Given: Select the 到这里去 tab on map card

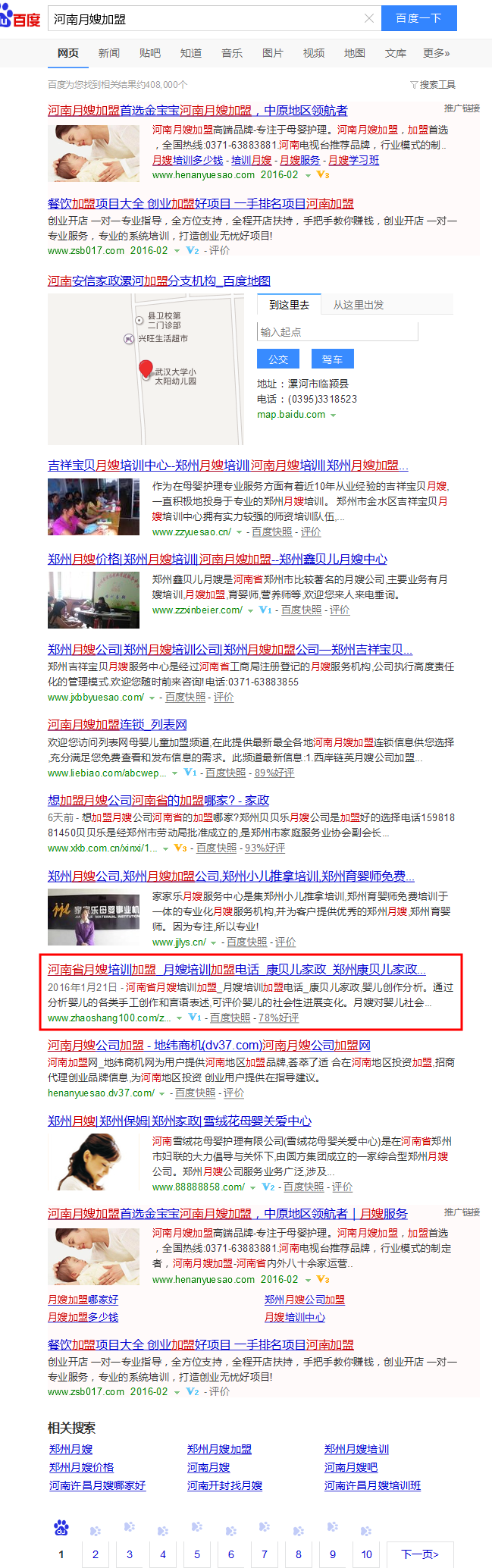Looking at the screenshot, I should (289, 304).
